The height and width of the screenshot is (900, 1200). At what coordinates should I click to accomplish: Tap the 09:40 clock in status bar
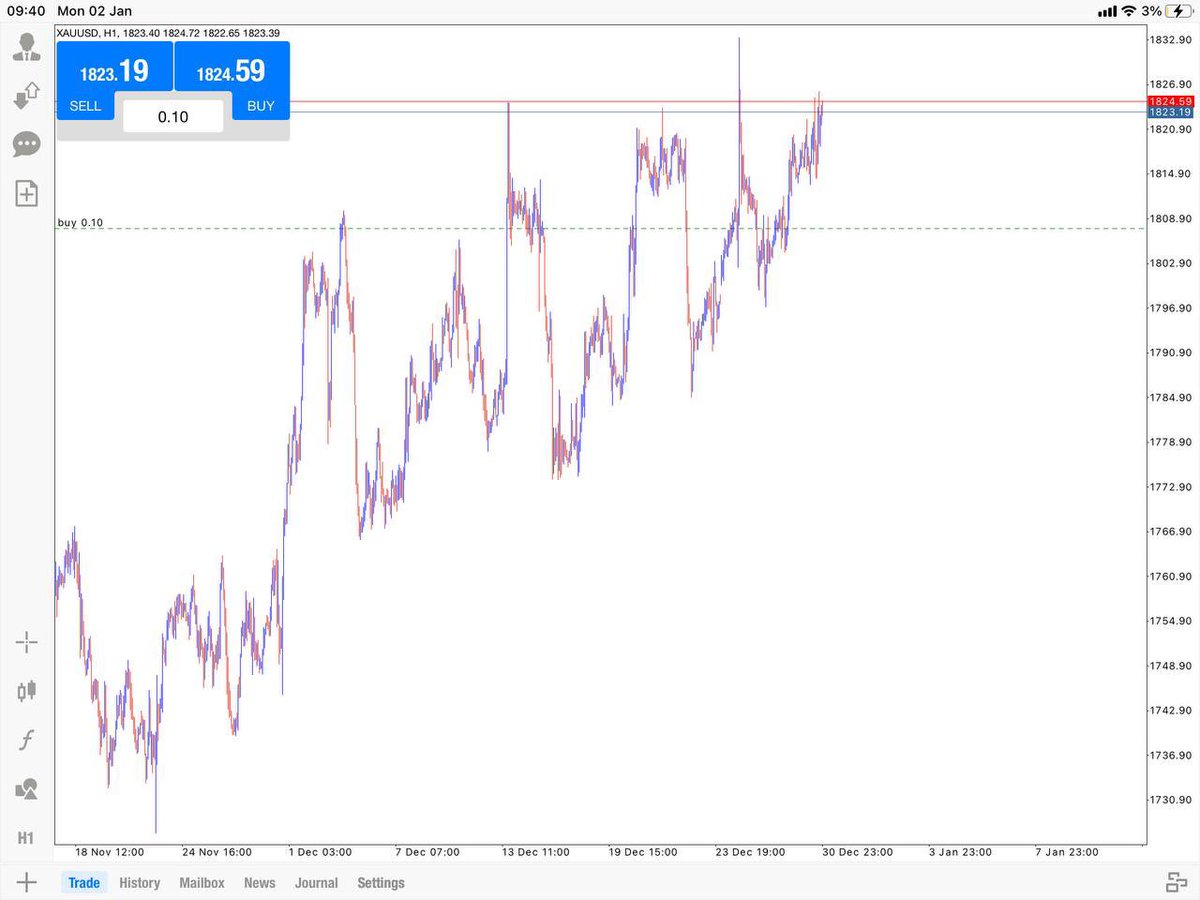28,12
